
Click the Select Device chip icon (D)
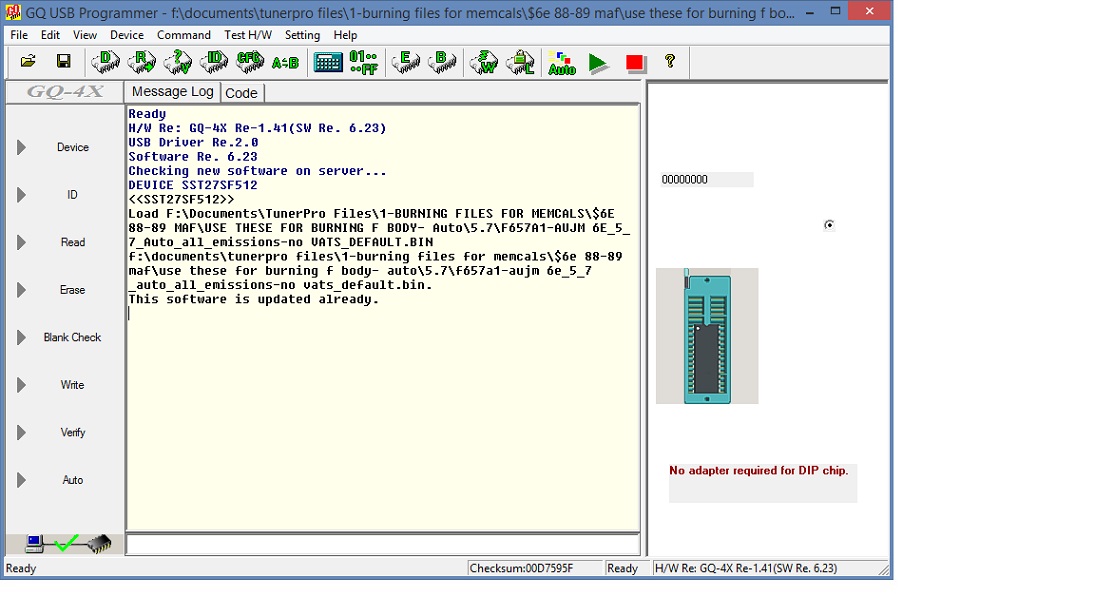(105, 61)
